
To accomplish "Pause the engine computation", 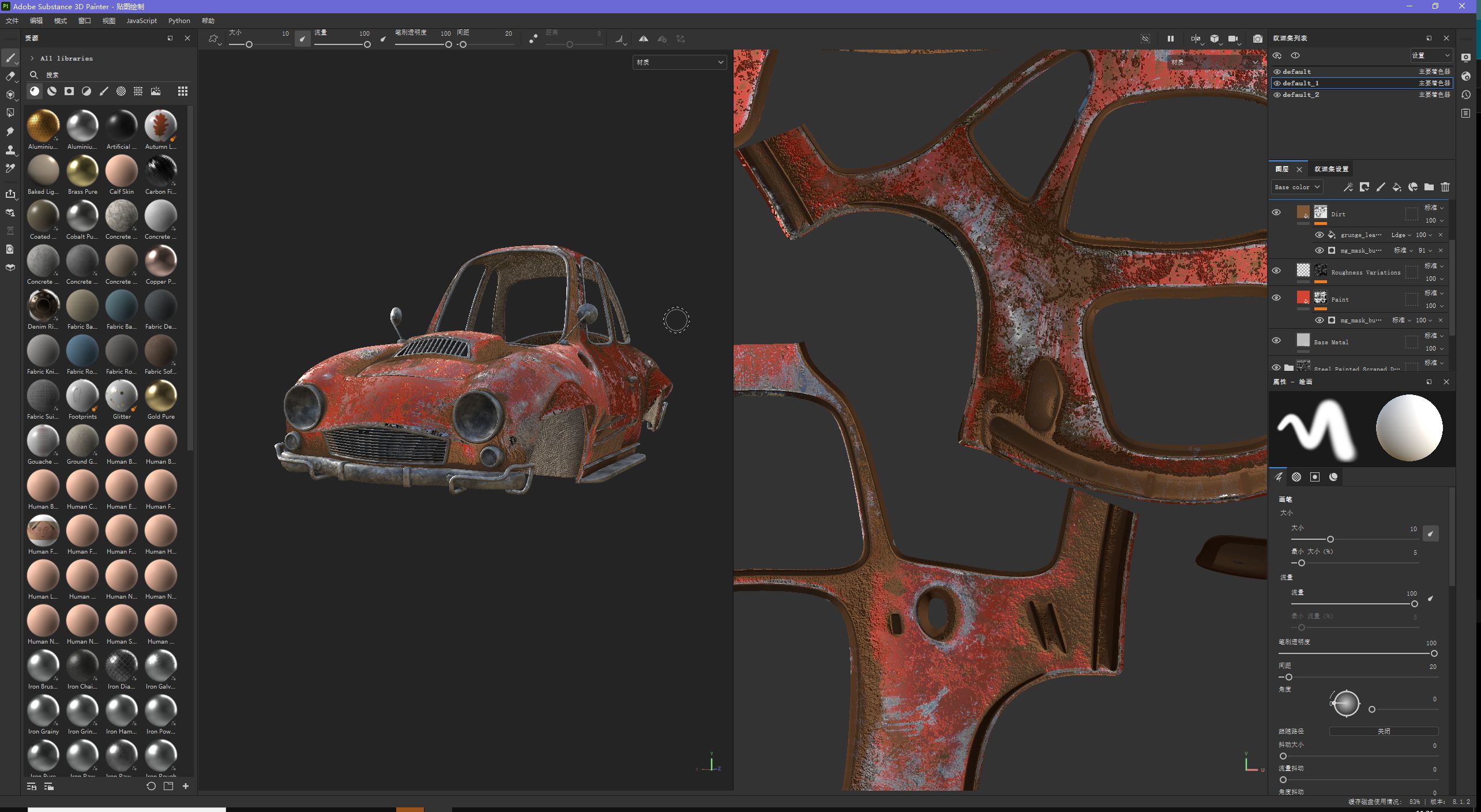I will (1170, 39).
